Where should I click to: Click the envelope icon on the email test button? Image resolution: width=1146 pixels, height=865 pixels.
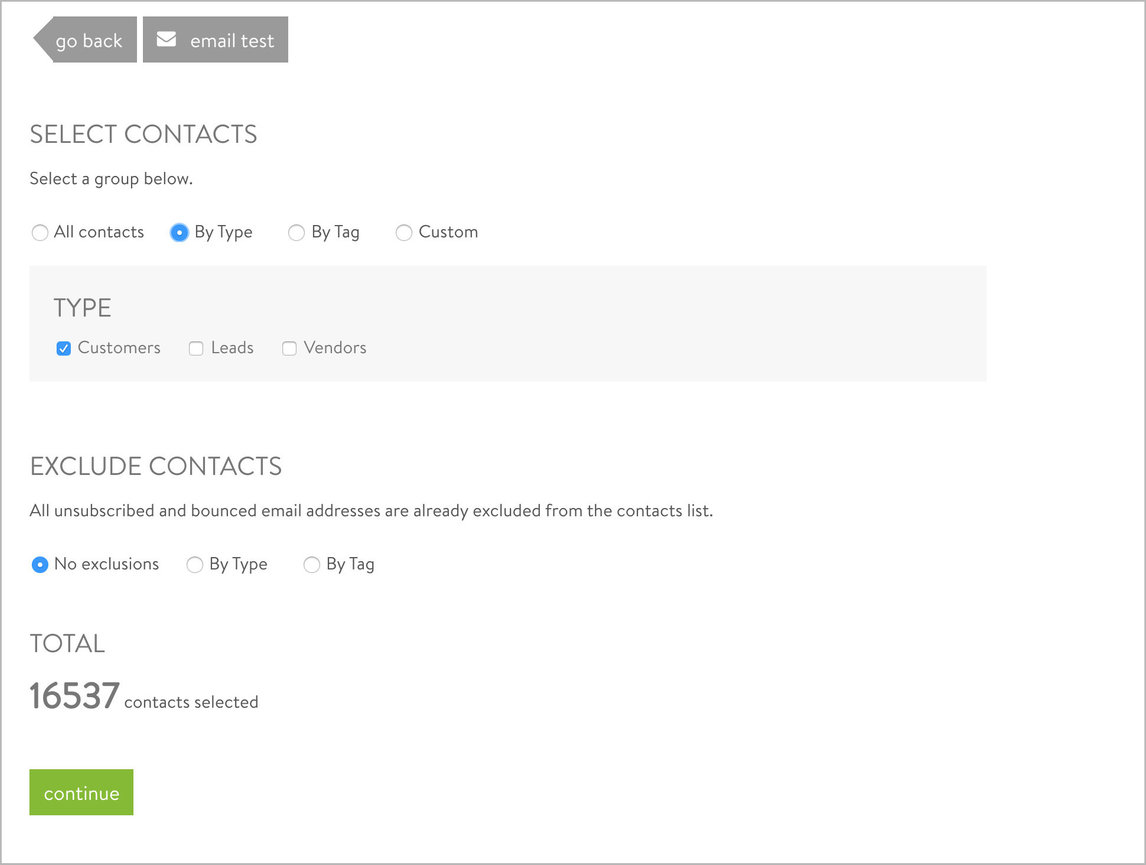point(166,39)
